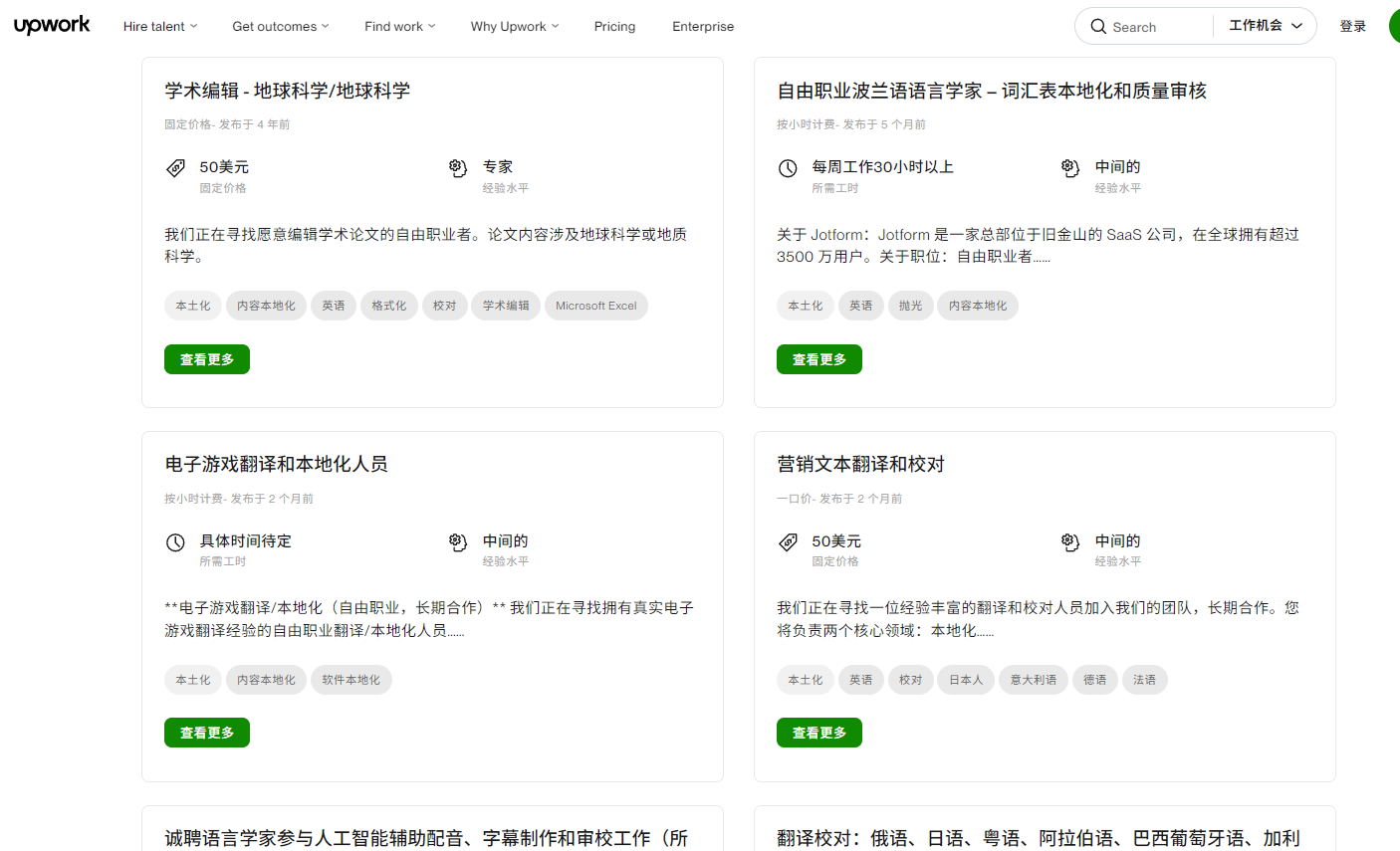Expand the Why Upwork menu
This screenshot has height=851, width=1400.
(x=515, y=27)
